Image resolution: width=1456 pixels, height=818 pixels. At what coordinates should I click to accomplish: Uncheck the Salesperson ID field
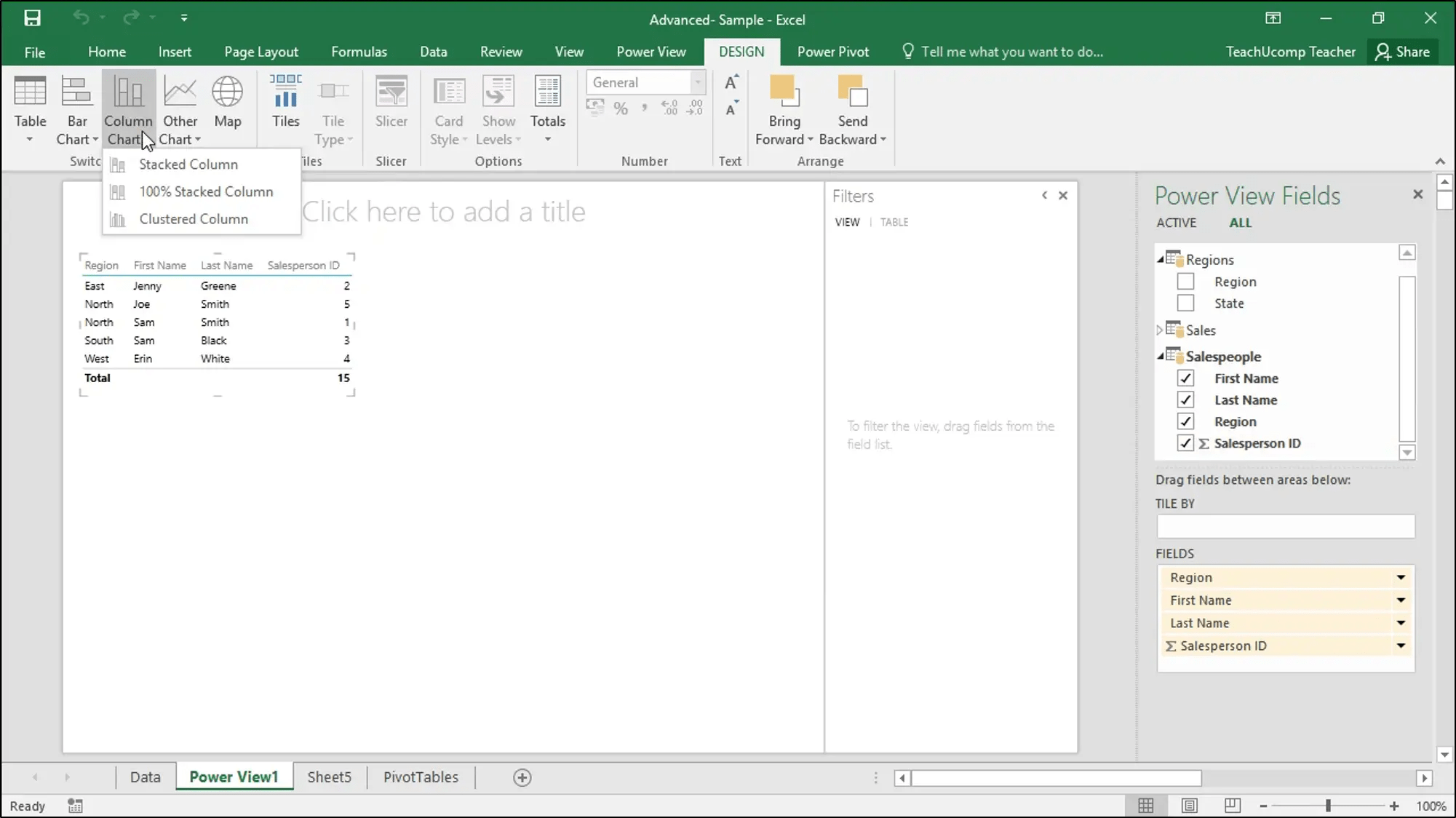tap(1185, 442)
